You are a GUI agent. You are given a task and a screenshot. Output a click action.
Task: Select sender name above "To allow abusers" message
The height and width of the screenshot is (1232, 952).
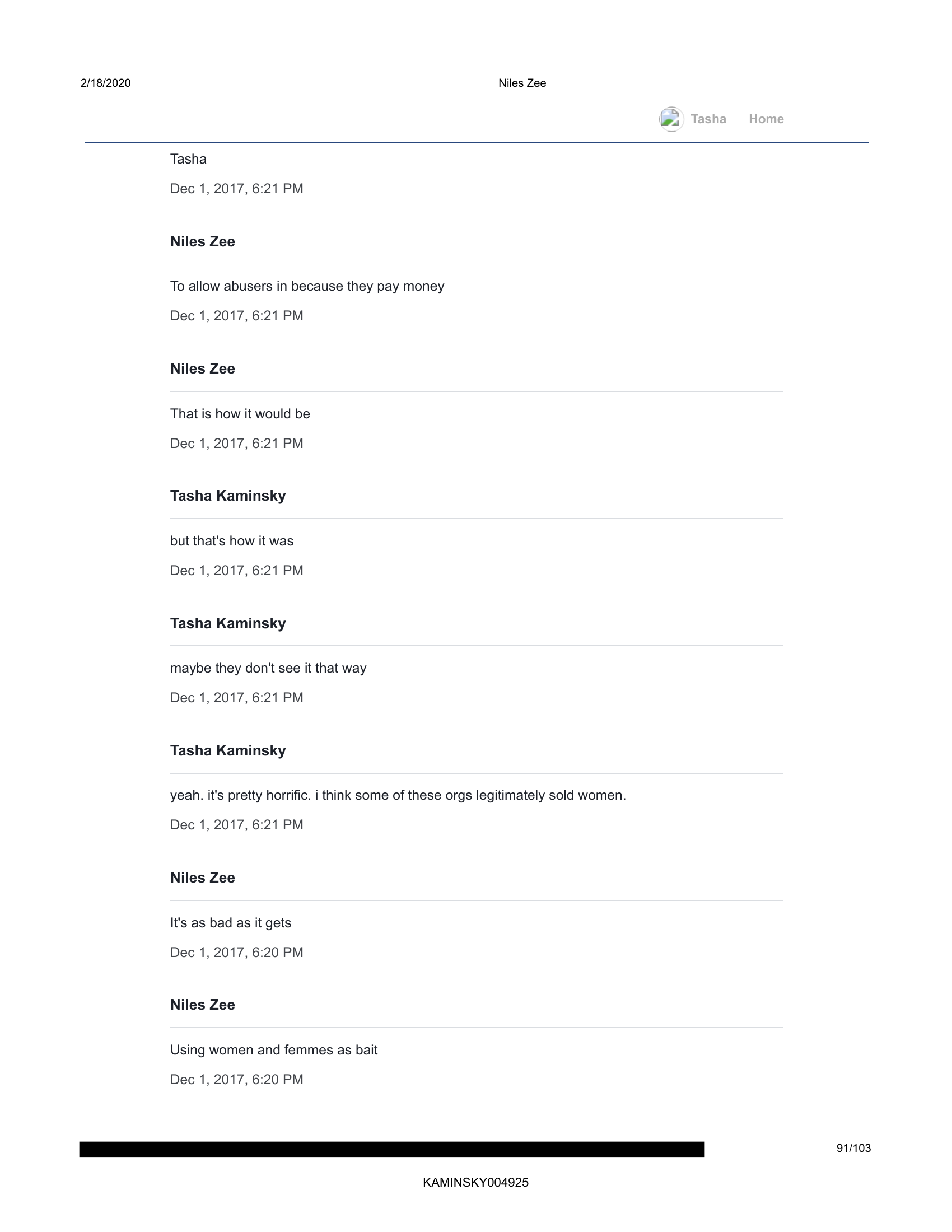pos(203,241)
